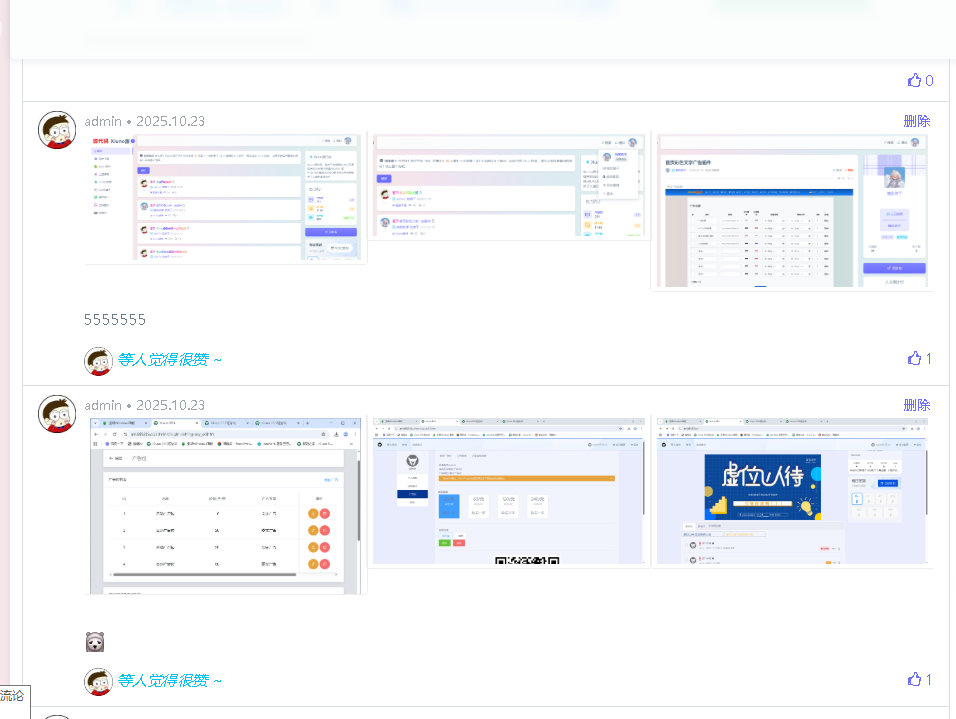Click small liker avatar under the 5555555 comment
This screenshot has width=956, height=719.
98,360
